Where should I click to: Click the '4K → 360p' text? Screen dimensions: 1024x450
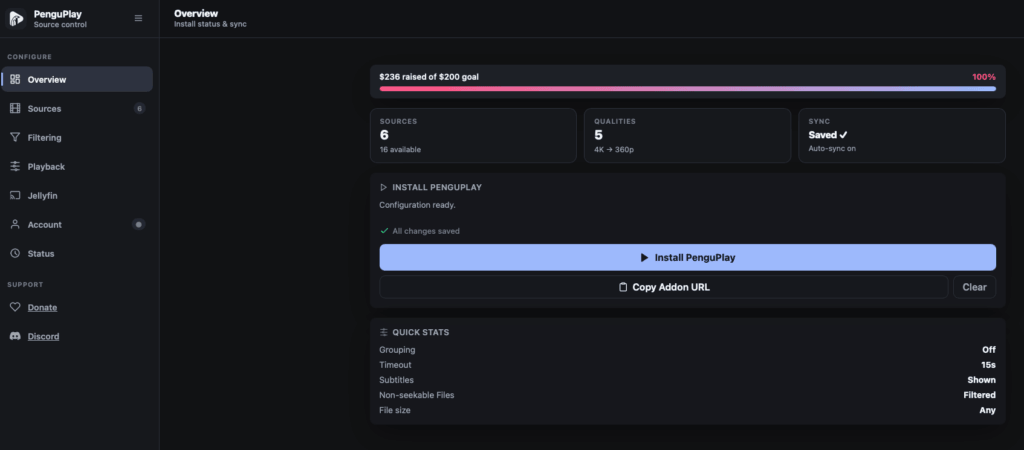[614, 150]
